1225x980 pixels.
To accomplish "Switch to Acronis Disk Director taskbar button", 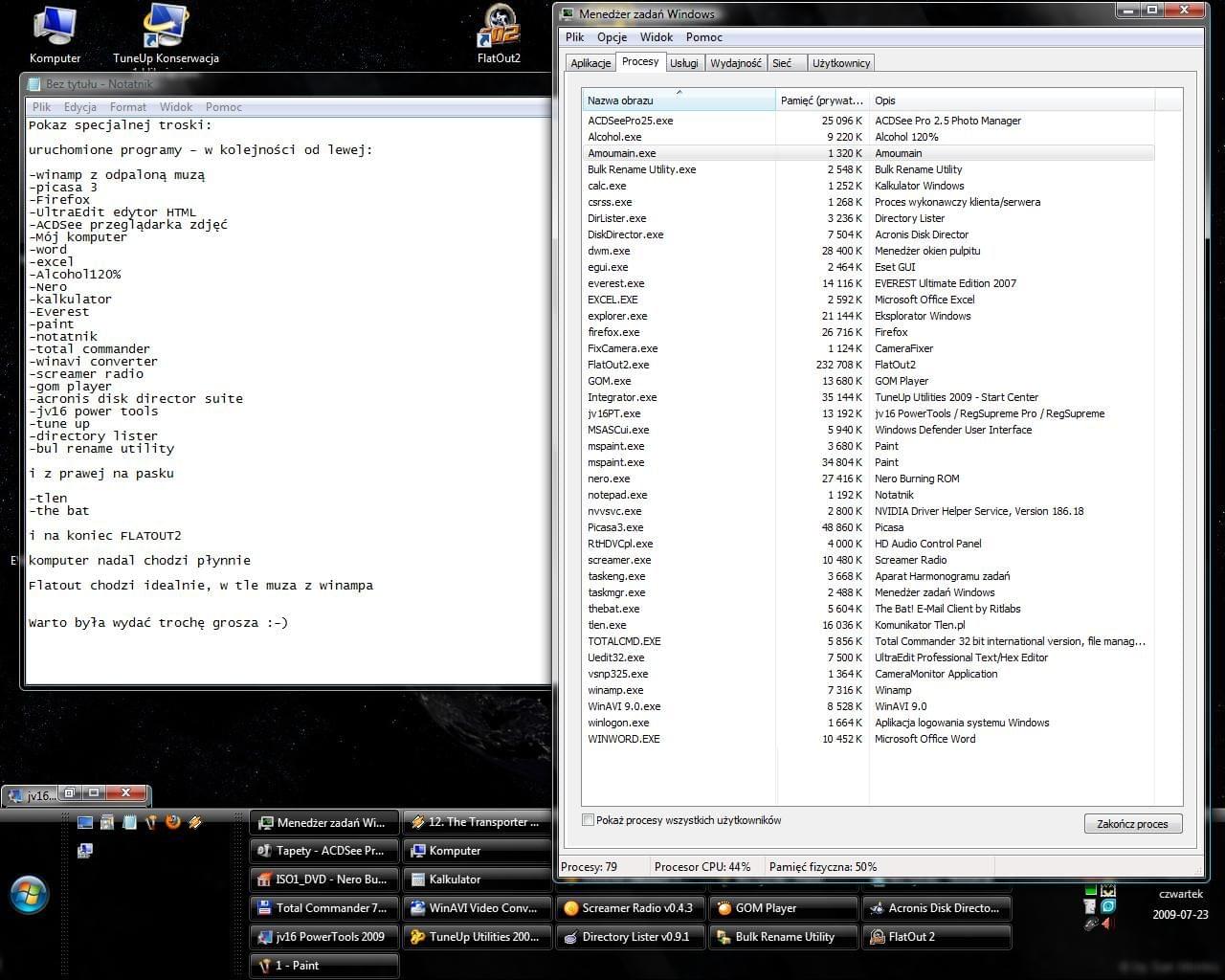I will point(936,908).
